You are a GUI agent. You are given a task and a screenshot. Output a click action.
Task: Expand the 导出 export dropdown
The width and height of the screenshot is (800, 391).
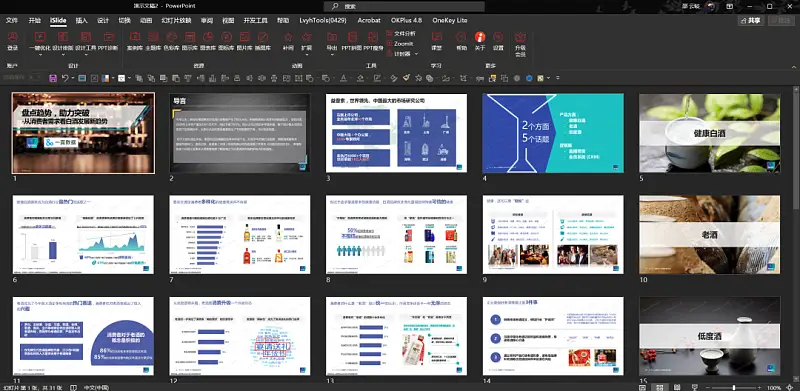point(332,55)
